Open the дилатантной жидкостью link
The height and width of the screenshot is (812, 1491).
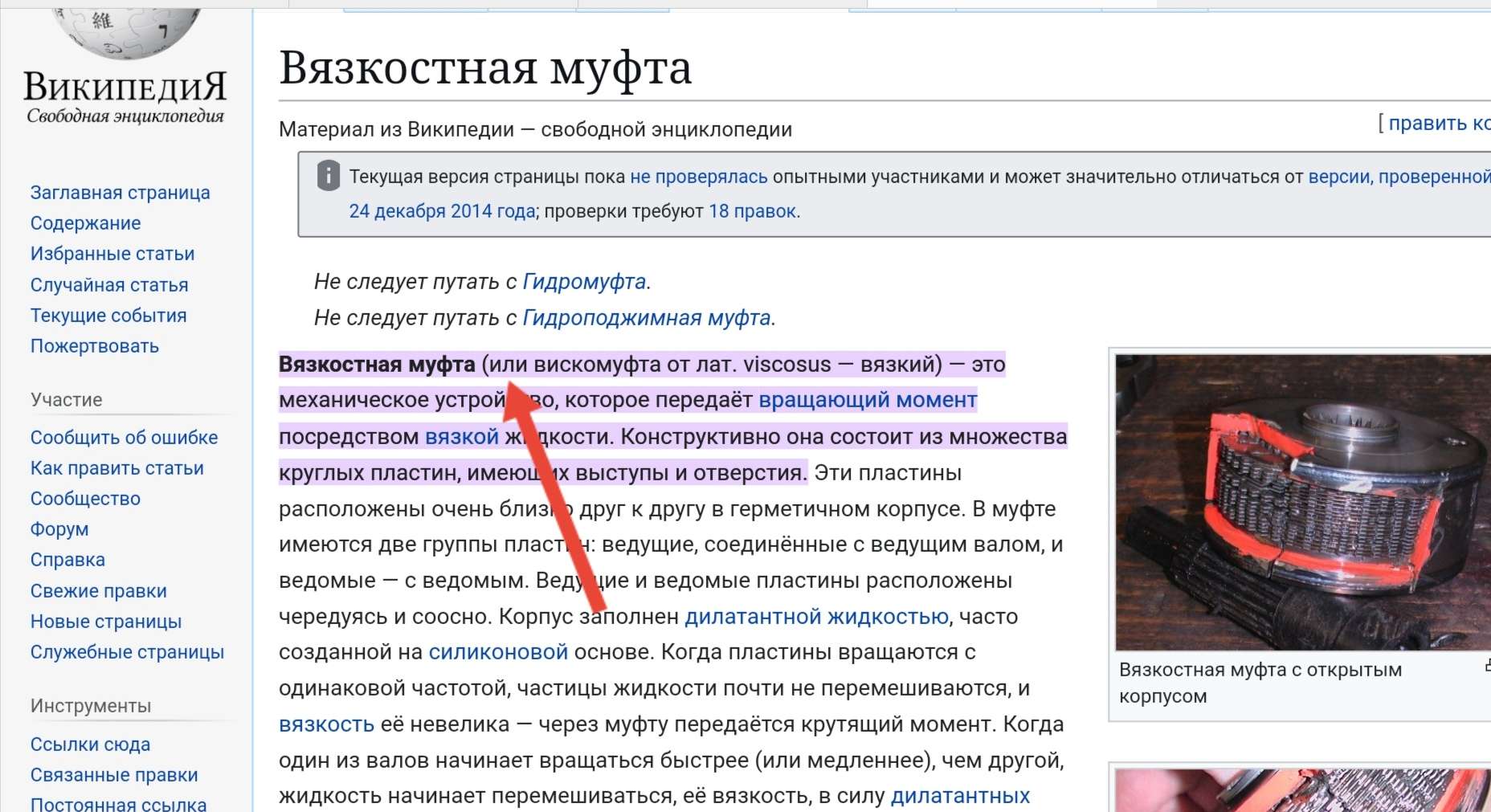pos(817,617)
